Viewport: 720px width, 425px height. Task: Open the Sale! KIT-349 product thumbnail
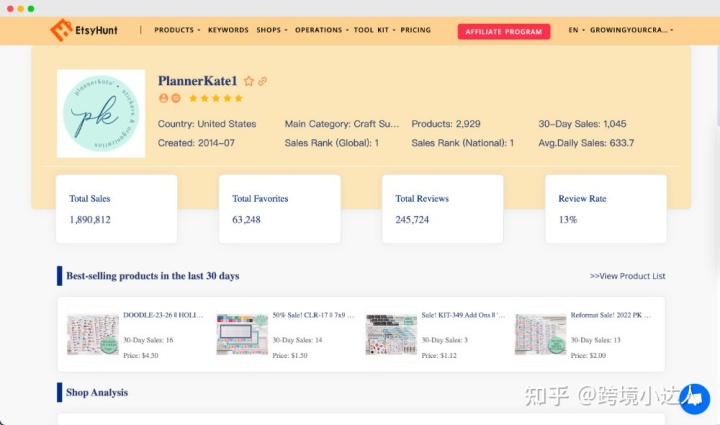coord(391,335)
